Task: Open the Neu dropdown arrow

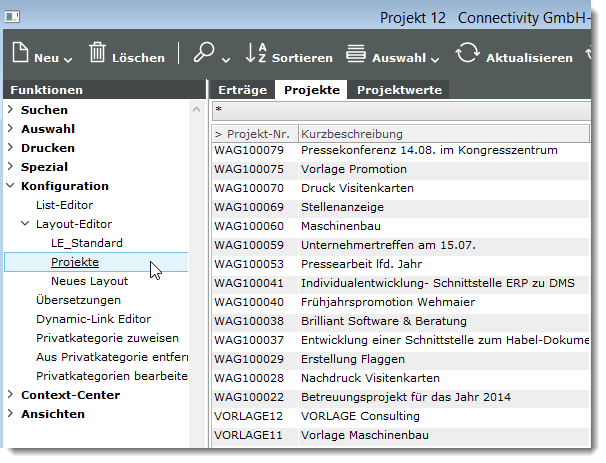Action: pyautogui.click(x=71, y=58)
